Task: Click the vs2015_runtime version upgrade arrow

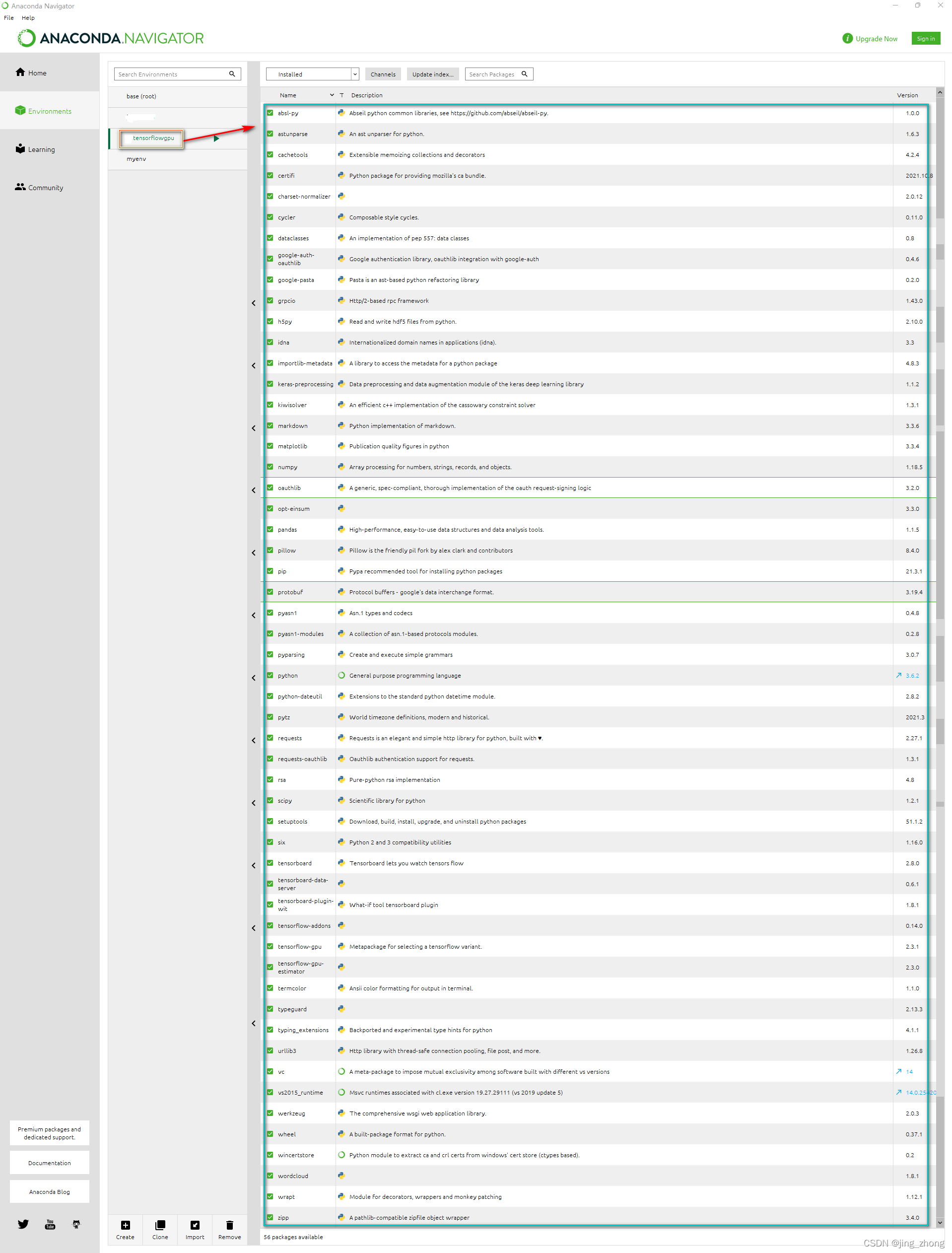Action: 898,1092
